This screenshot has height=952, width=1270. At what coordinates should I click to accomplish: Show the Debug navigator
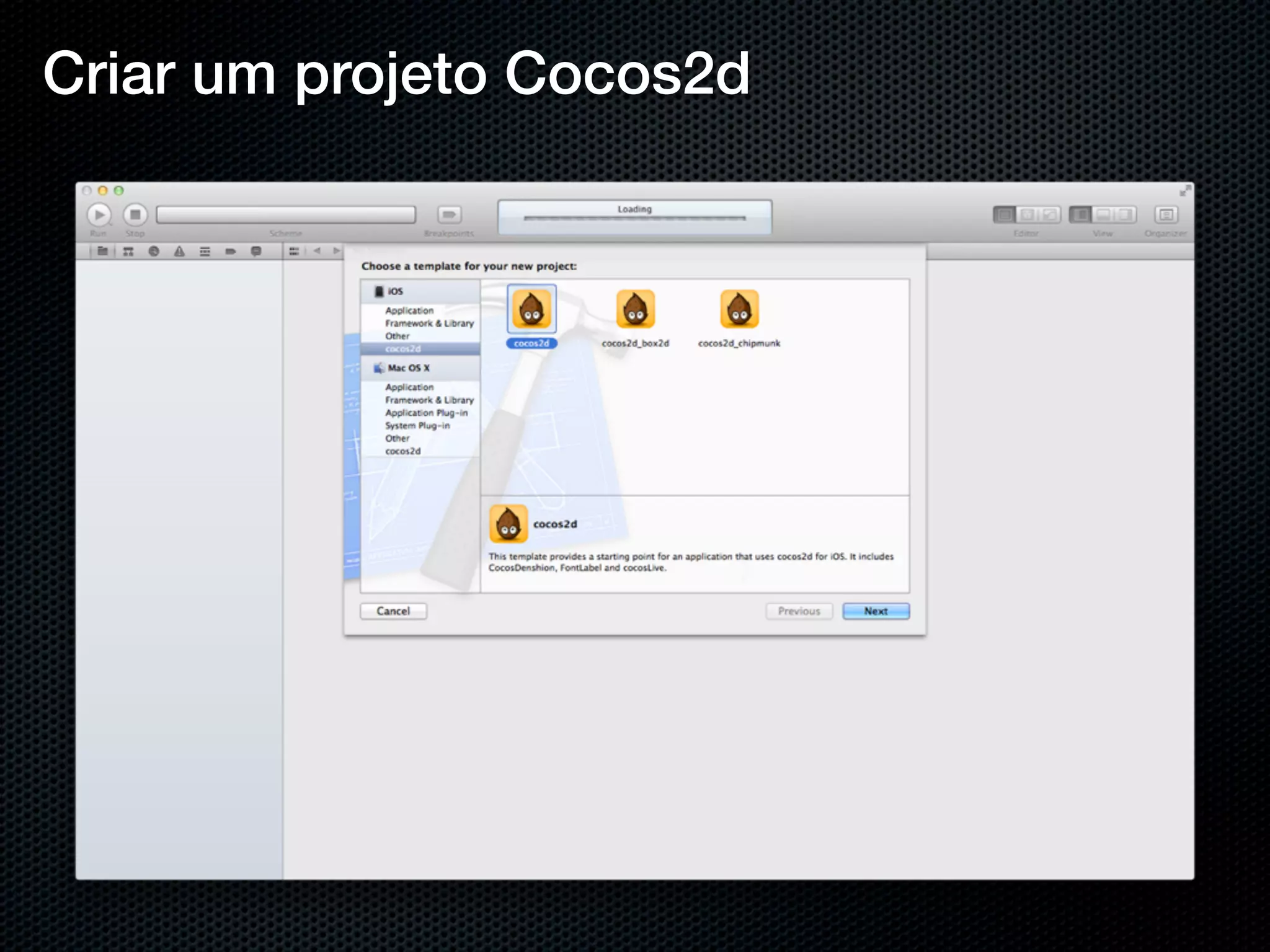click(205, 251)
